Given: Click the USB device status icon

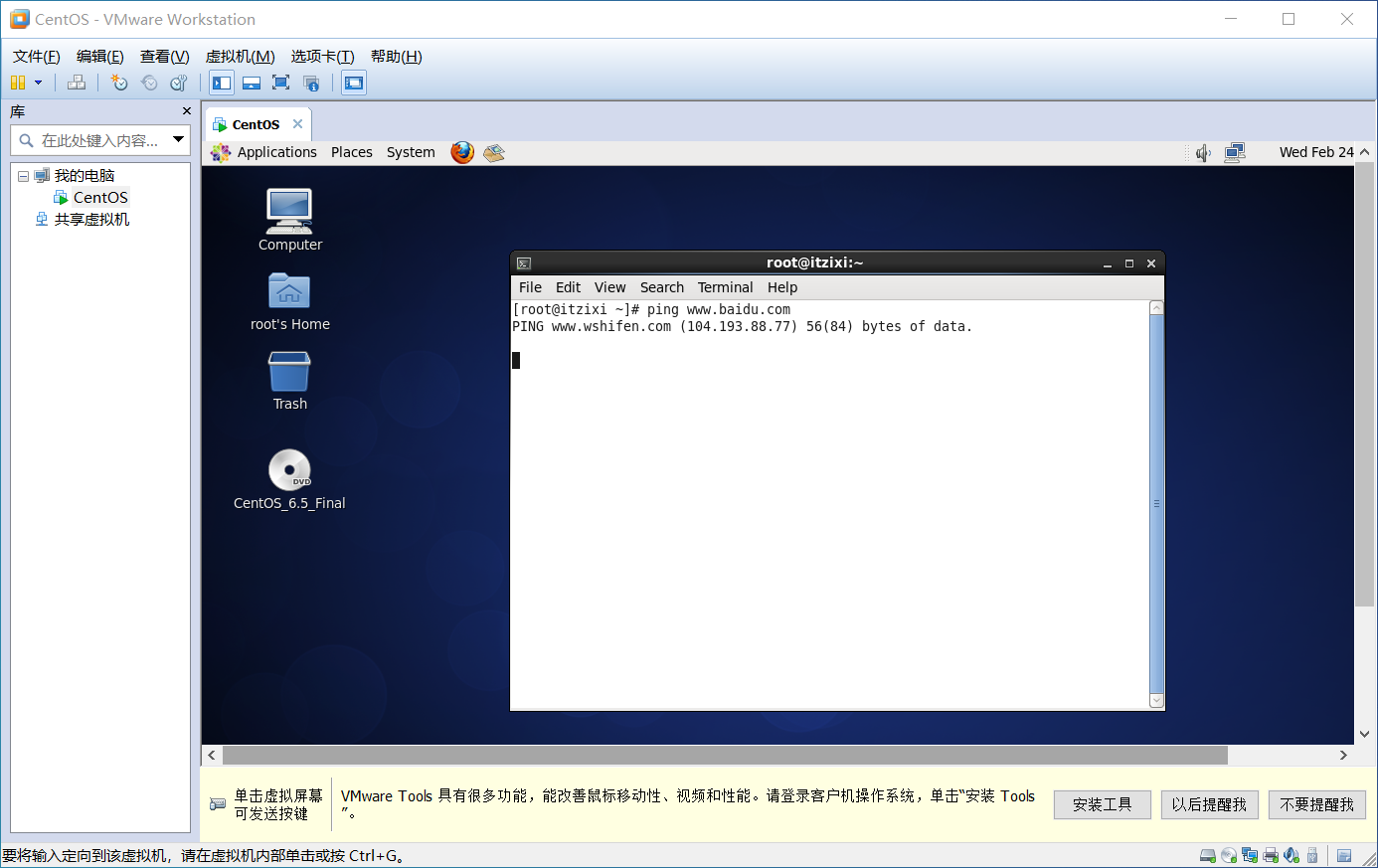Looking at the screenshot, I should click(1312, 855).
